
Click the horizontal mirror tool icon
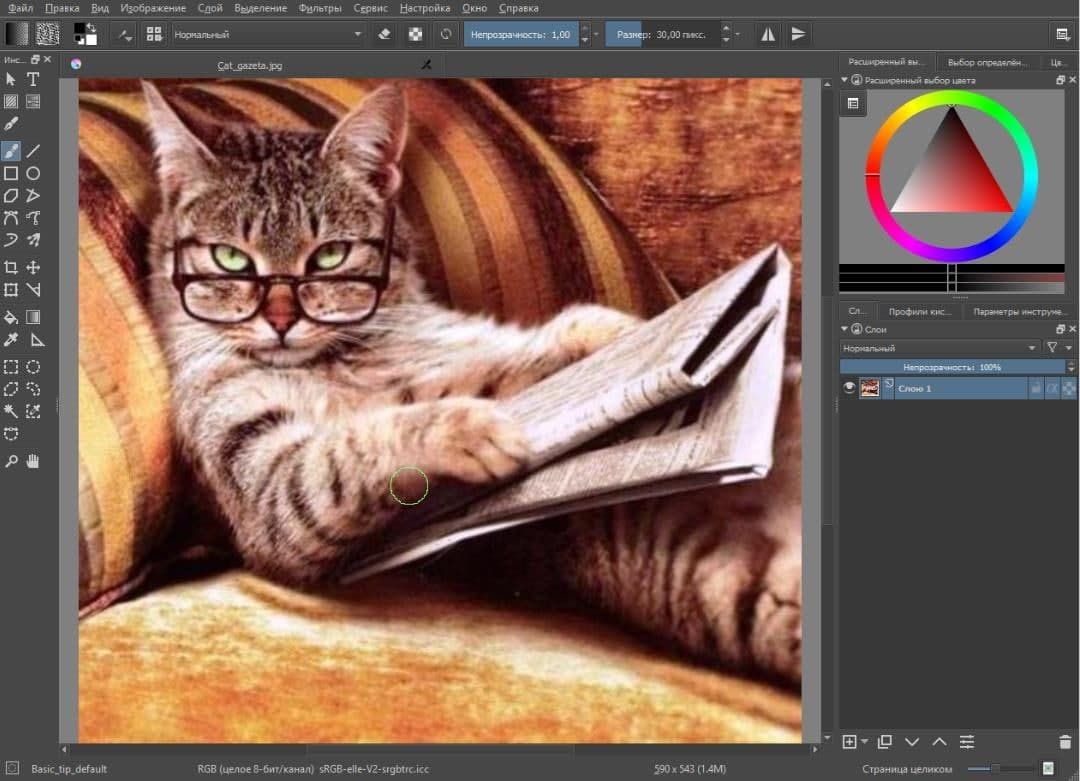(768, 34)
